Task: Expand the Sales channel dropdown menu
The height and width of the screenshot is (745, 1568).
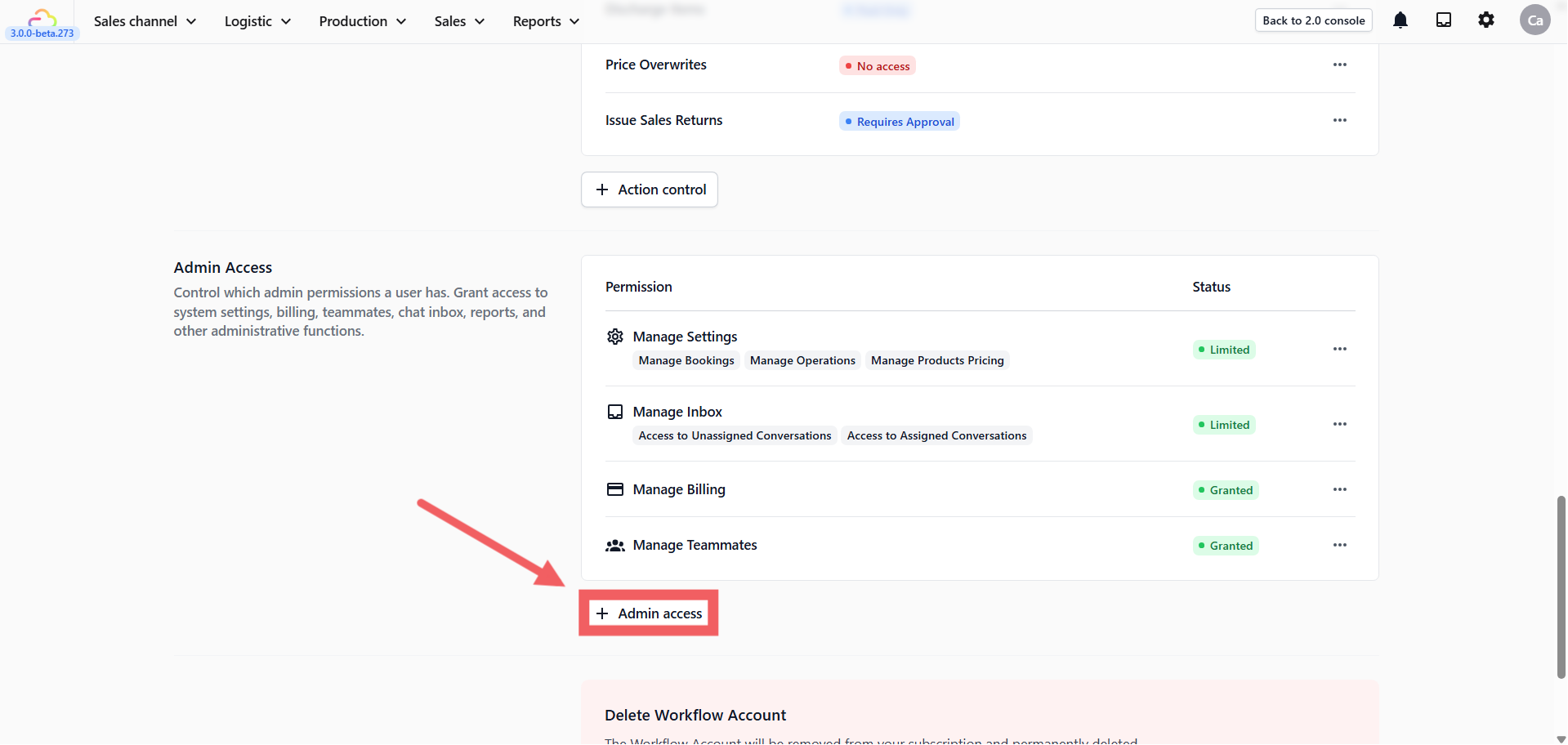Action: 145,21
